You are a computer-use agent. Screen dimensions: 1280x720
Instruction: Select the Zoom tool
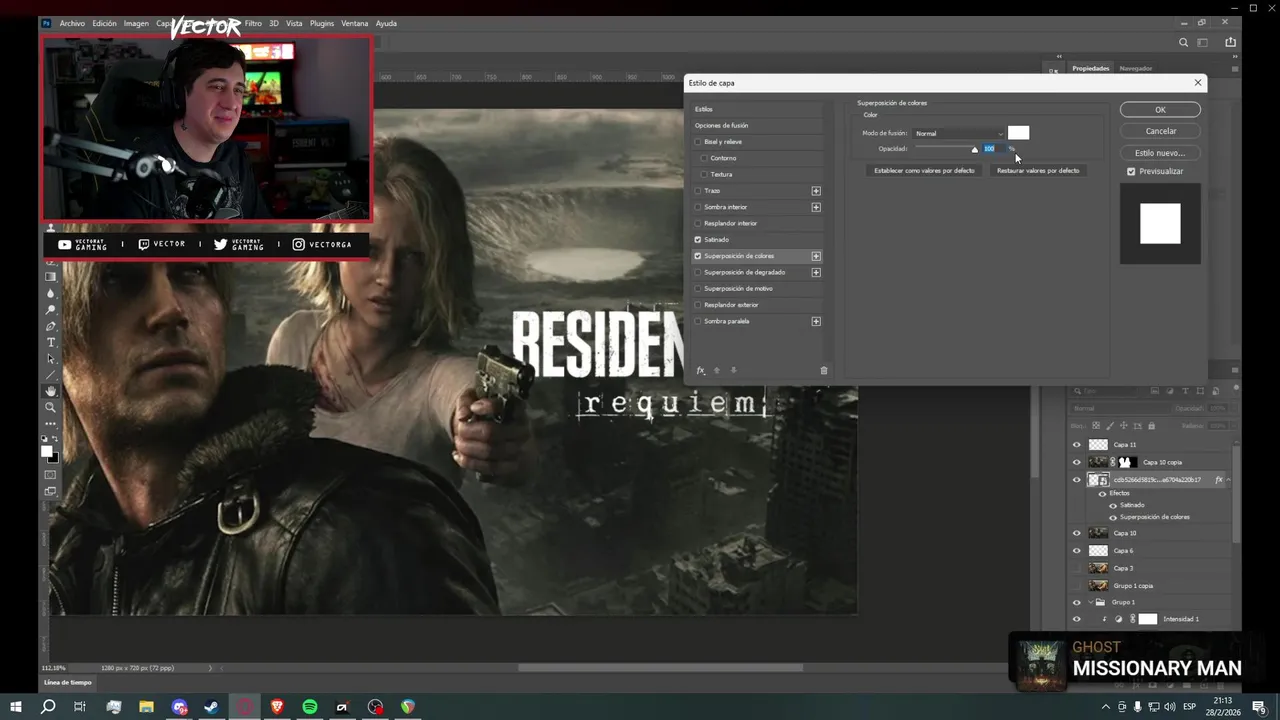(51, 407)
